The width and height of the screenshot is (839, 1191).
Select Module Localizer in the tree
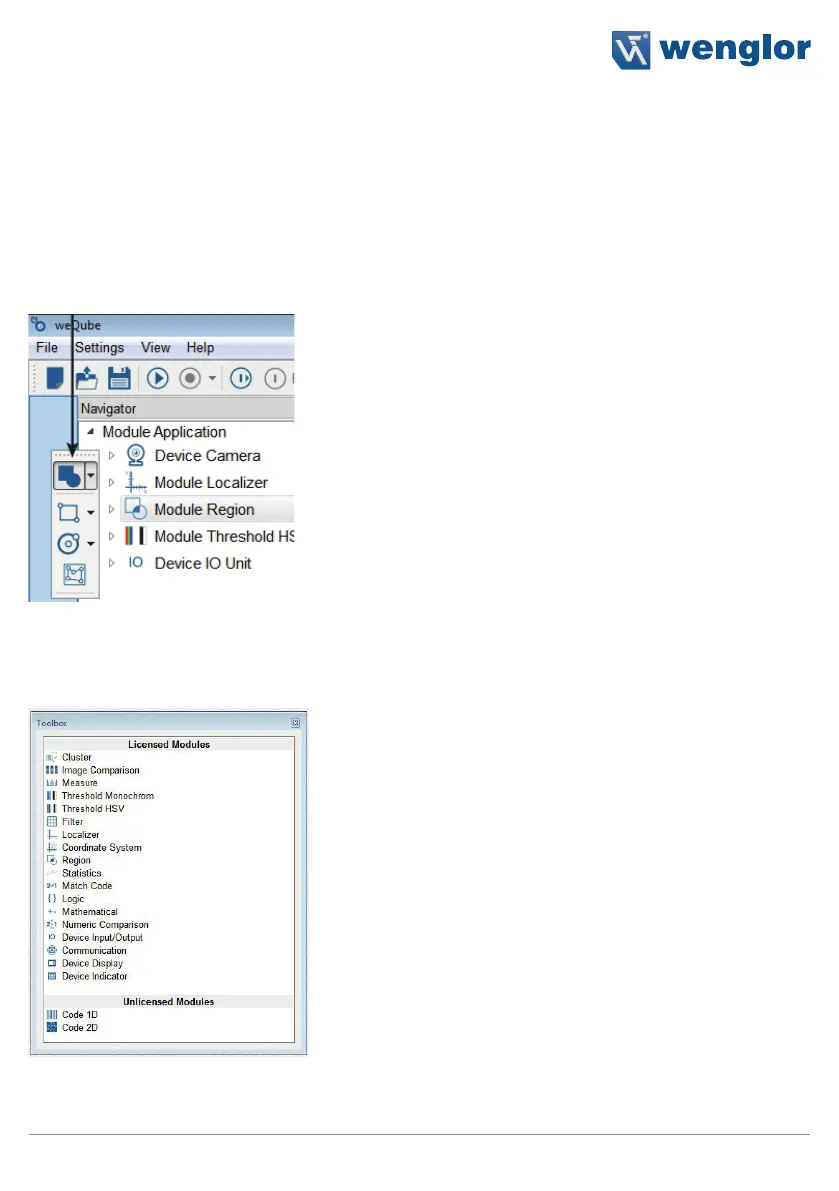[211, 482]
